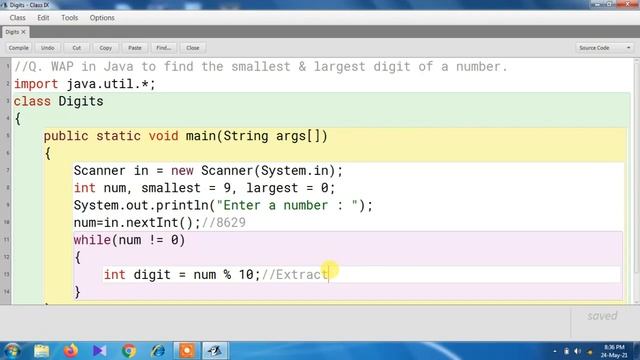640x360 pixels.
Task: Show hidden system tray icons arrow
Action: point(555,351)
